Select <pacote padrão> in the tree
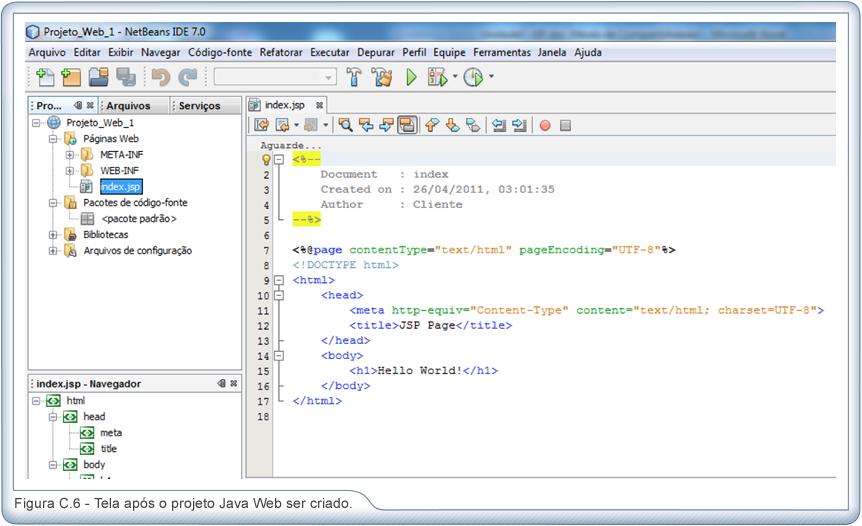 [x=139, y=219]
